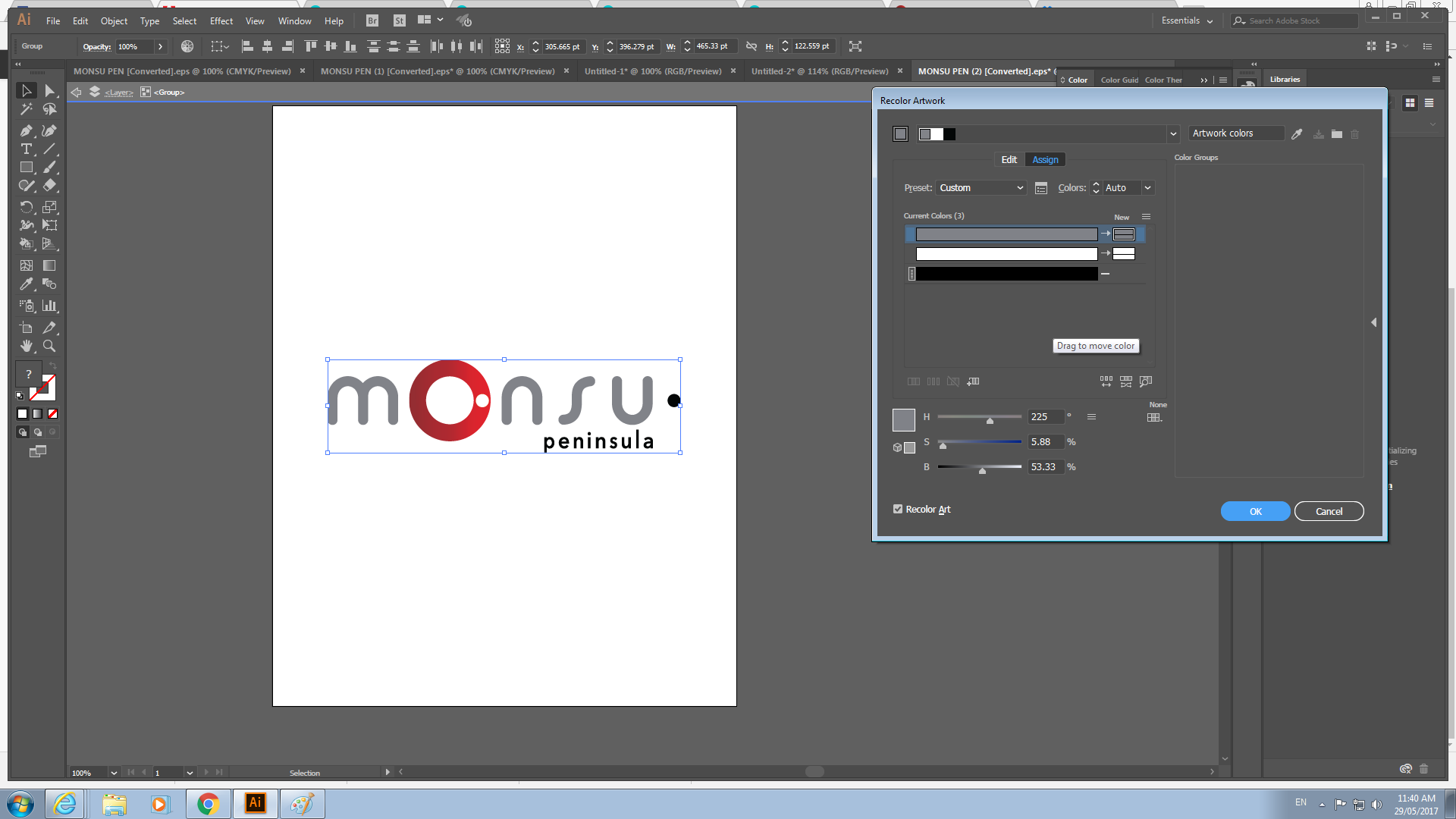Viewport: 1456px width, 819px height.
Task: Select the Line Segment tool
Action: [x=50, y=149]
